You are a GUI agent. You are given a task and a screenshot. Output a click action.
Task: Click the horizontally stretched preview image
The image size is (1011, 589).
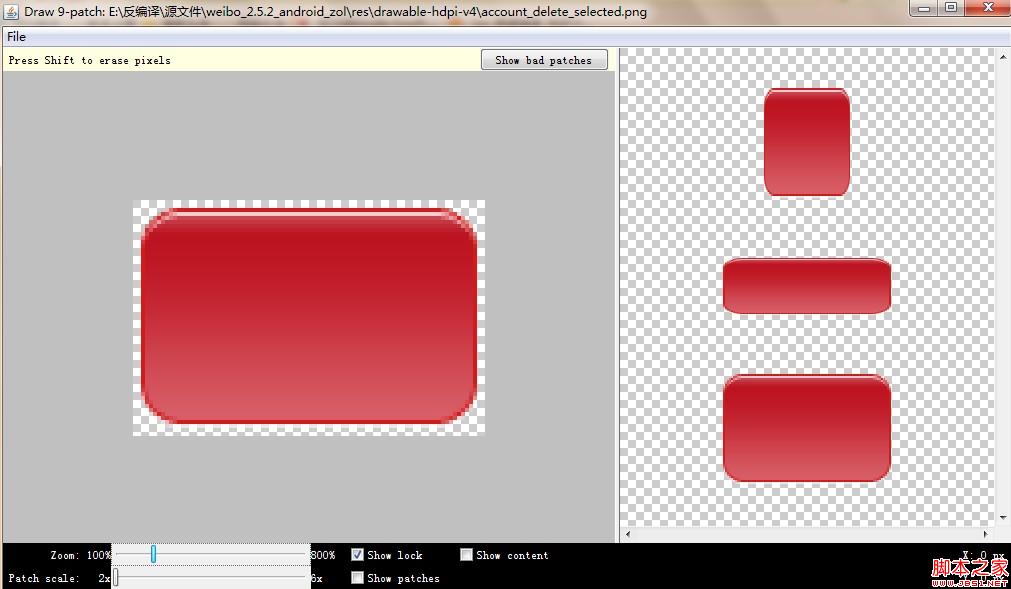click(806, 286)
